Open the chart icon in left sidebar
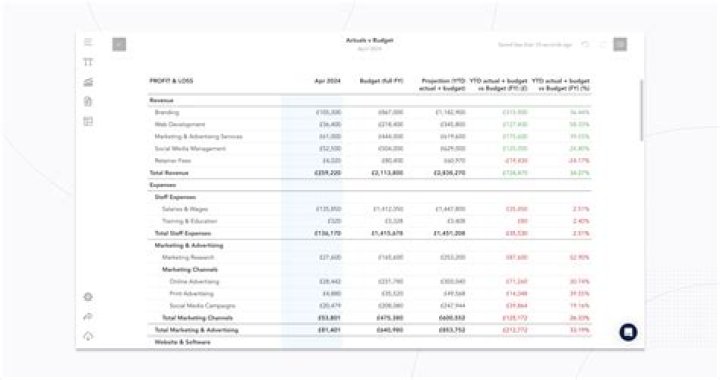Image resolution: width=720 pixels, height=380 pixels. [88, 82]
